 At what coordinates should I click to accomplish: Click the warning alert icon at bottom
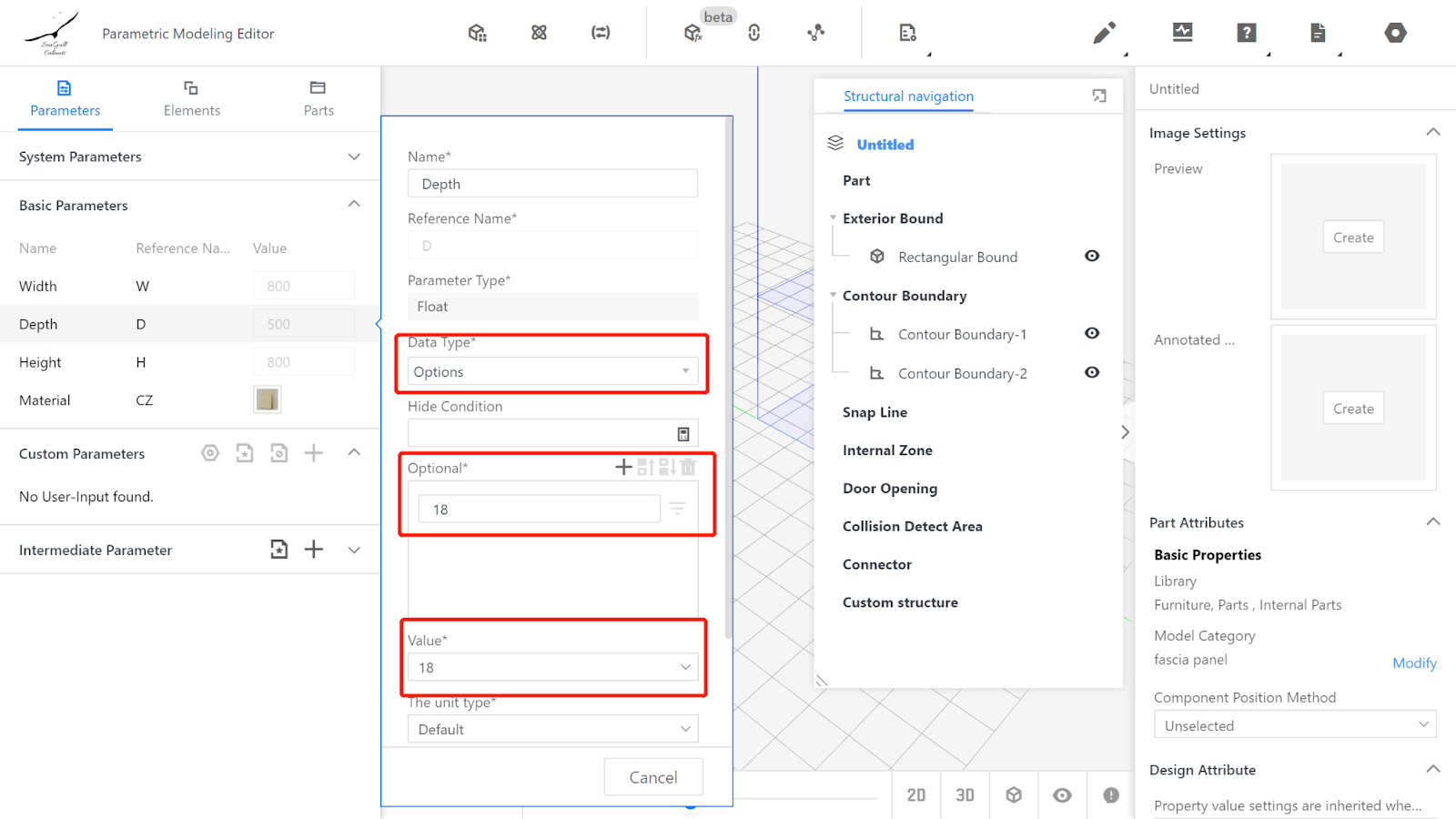click(x=1111, y=795)
